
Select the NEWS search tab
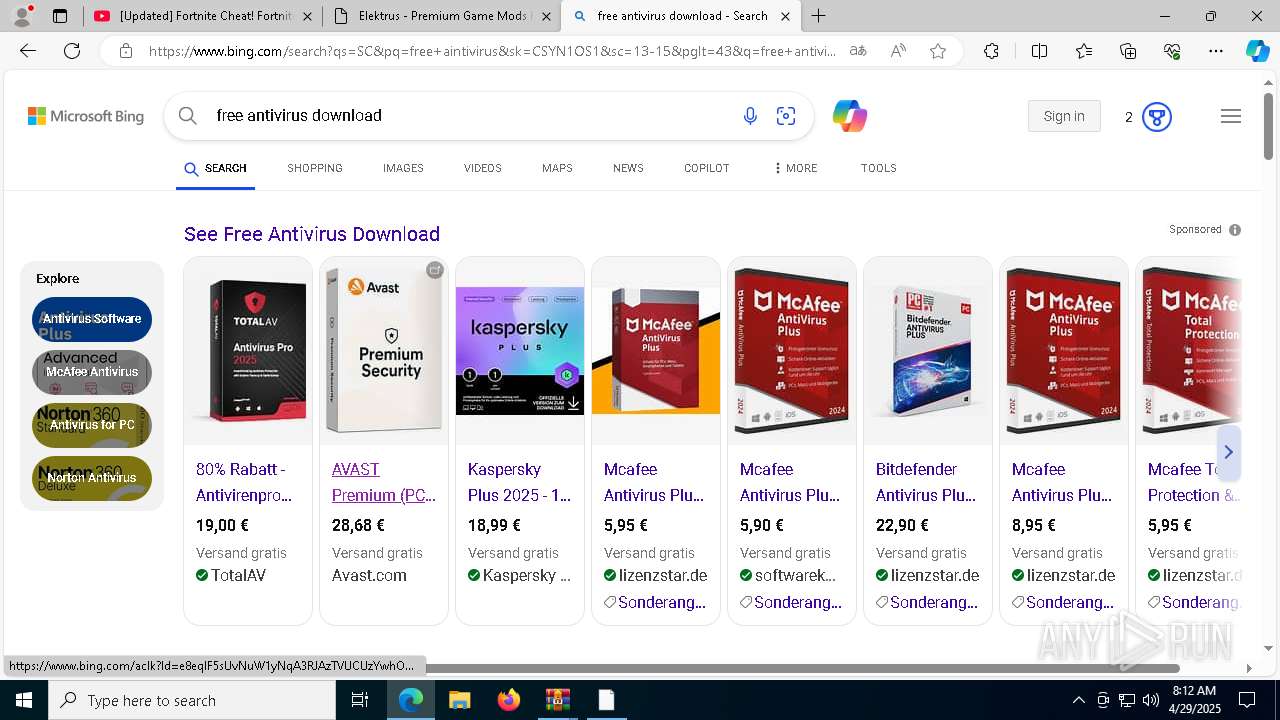628,168
